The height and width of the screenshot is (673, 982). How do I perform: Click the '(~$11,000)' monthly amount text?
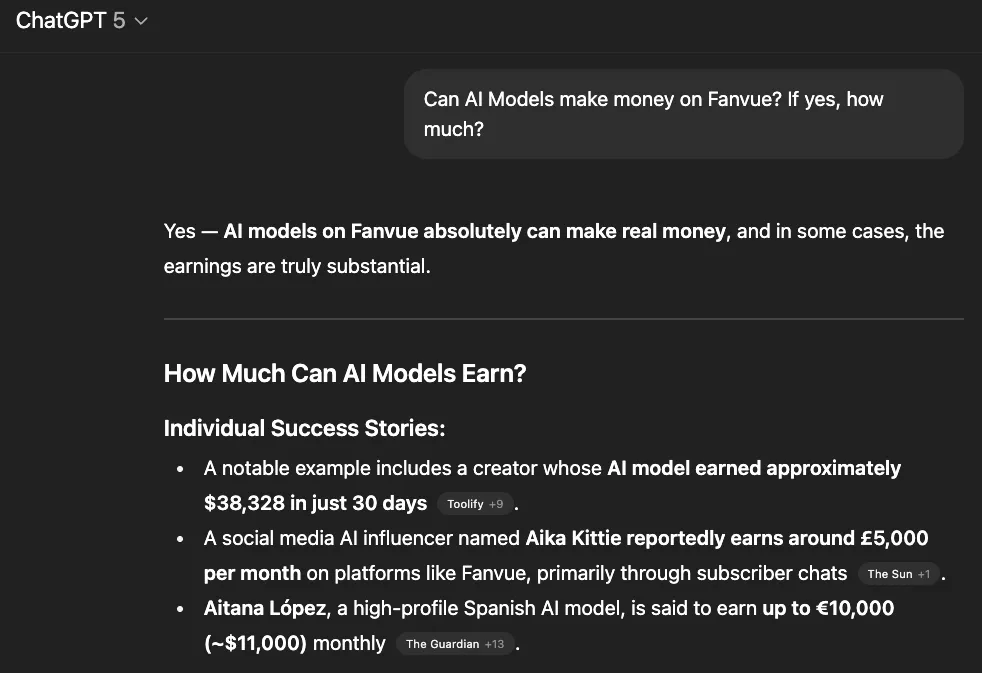click(x=255, y=643)
